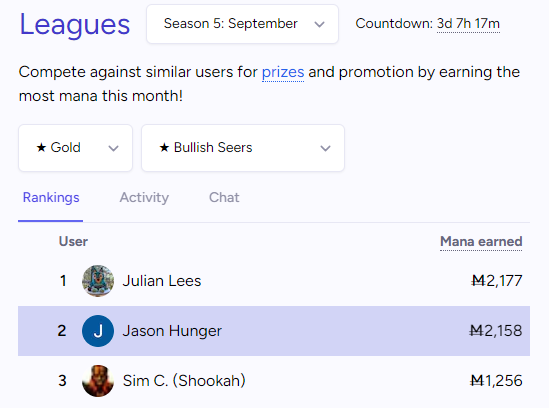Open the prizes link

[283, 72]
